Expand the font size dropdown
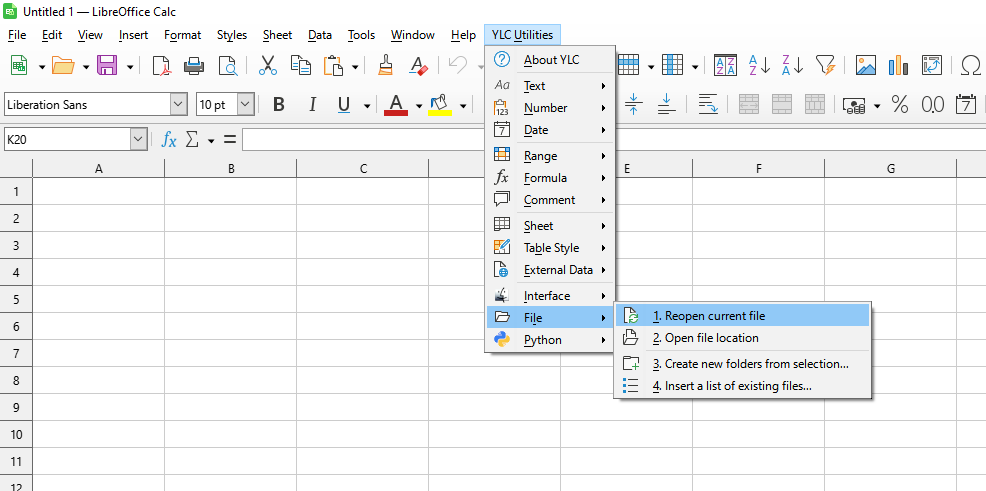Viewport: 986px width, 491px height. (x=245, y=105)
